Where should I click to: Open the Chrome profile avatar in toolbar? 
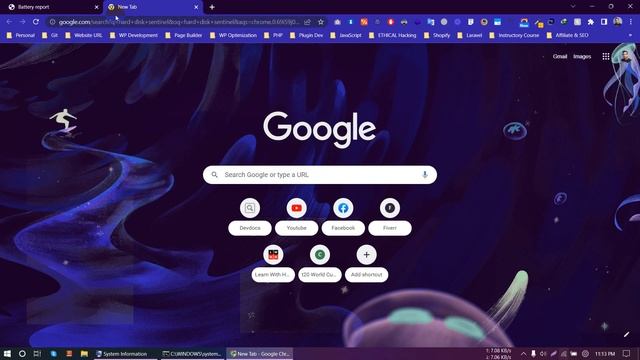[x=618, y=21]
